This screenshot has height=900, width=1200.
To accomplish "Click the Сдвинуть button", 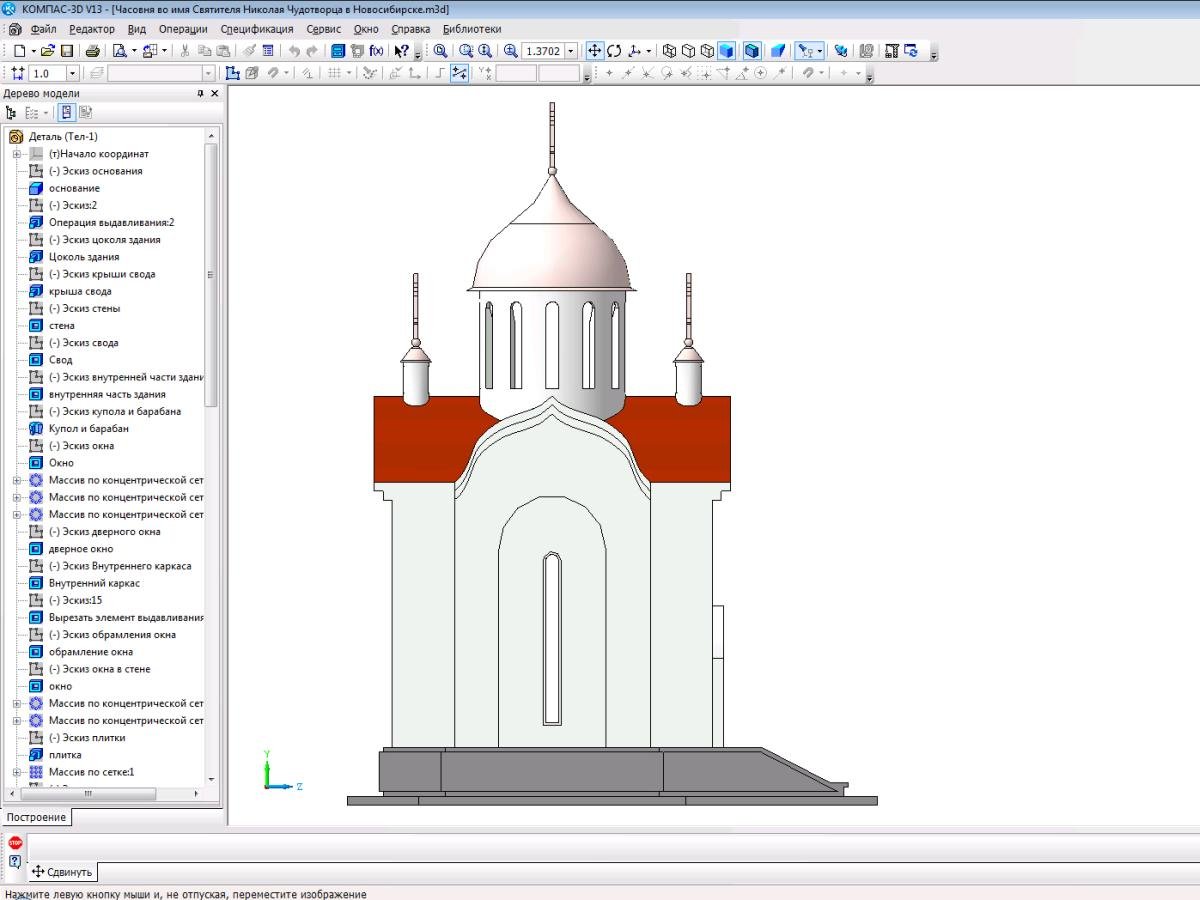I will pyautogui.click(x=62, y=871).
